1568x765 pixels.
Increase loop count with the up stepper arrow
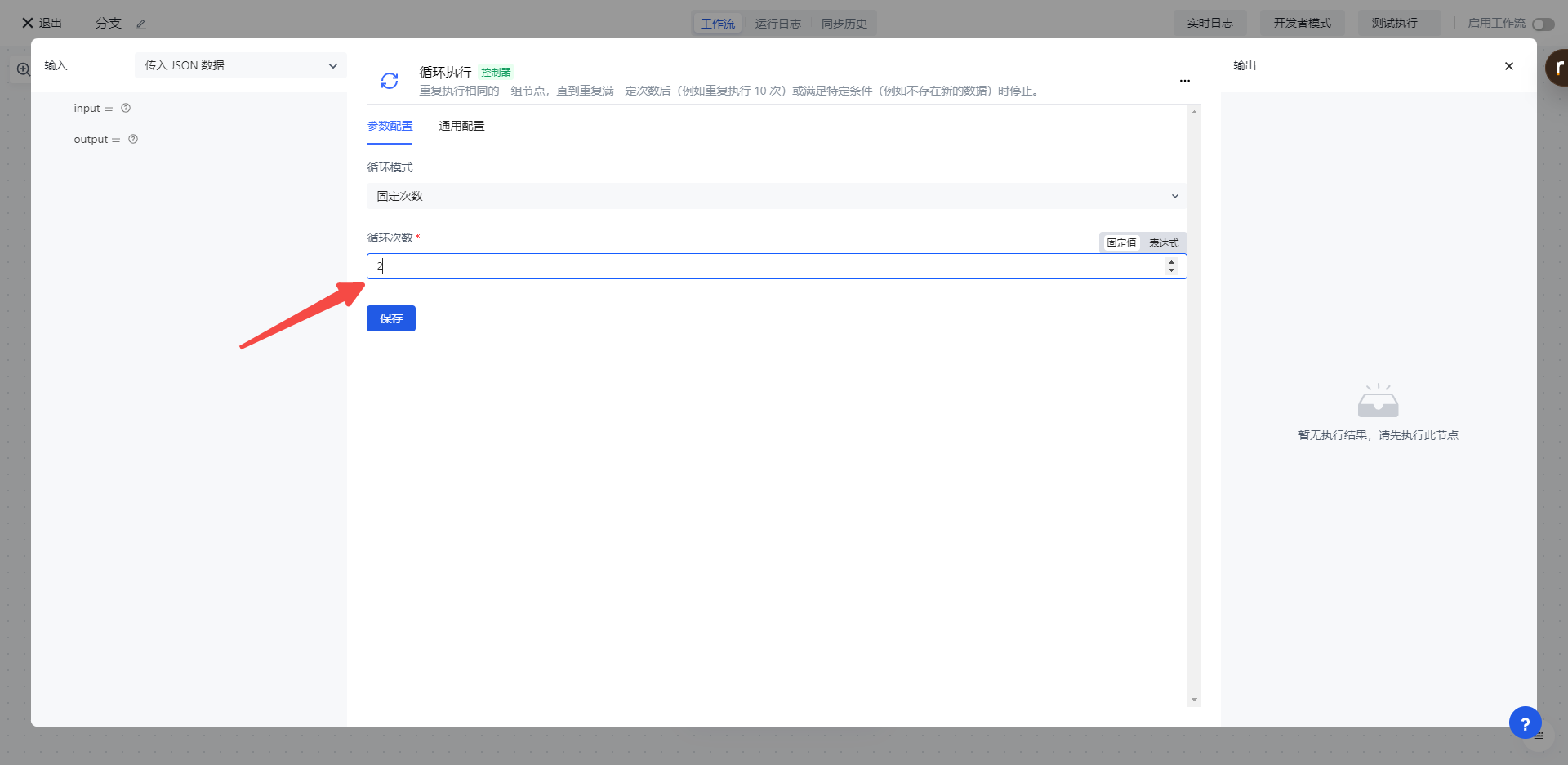(1171, 262)
